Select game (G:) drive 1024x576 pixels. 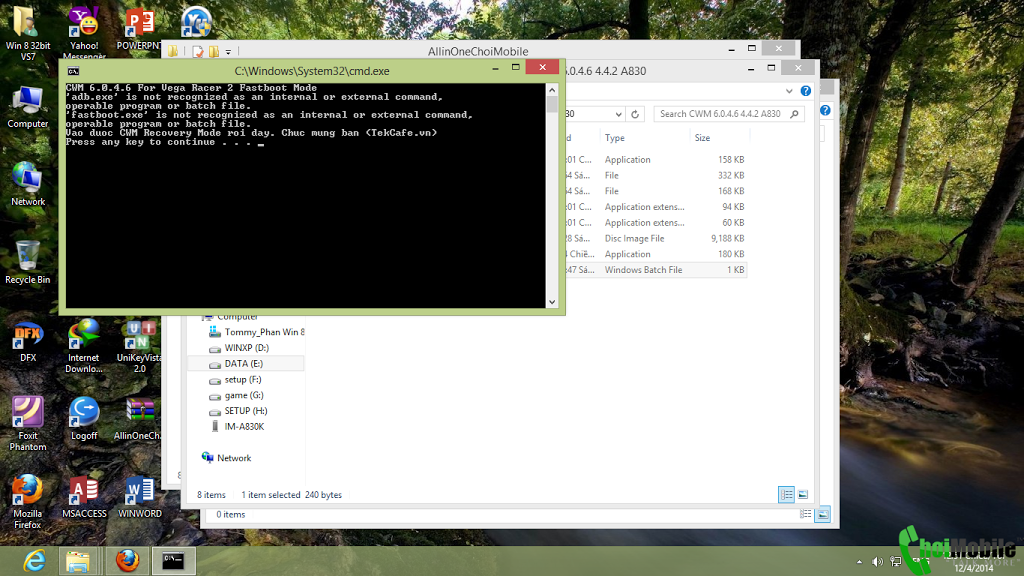[x=236, y=395]
